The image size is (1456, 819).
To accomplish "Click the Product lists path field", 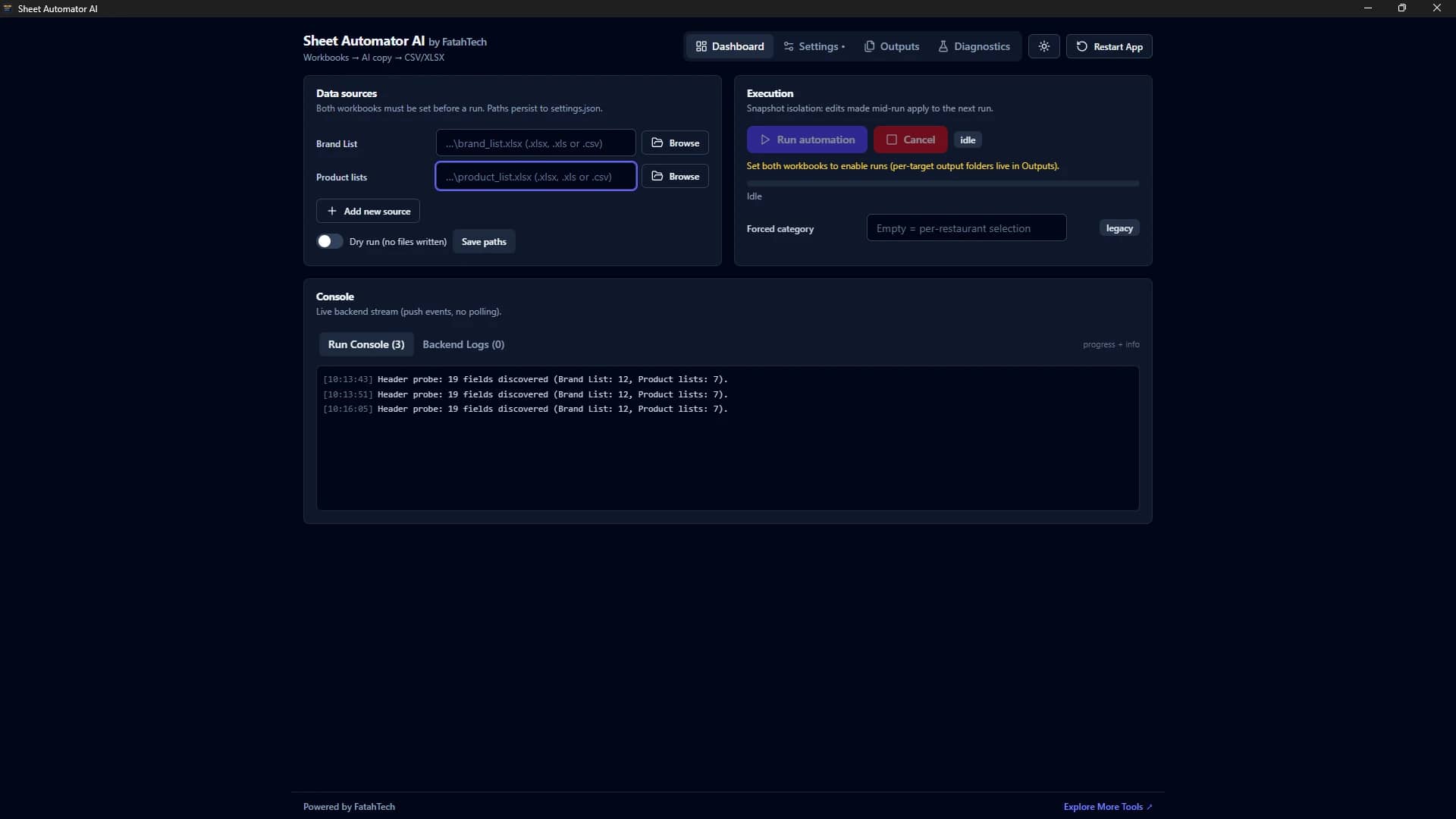I will 535,176.
